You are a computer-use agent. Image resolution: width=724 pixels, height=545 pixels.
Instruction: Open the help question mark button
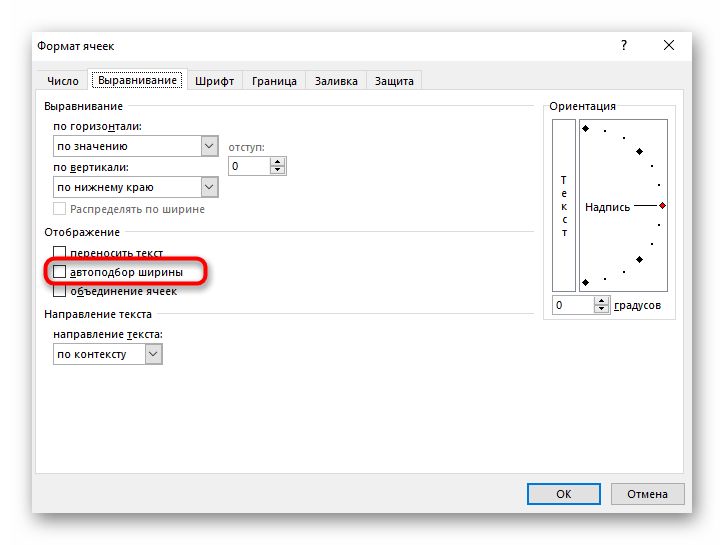624,45
